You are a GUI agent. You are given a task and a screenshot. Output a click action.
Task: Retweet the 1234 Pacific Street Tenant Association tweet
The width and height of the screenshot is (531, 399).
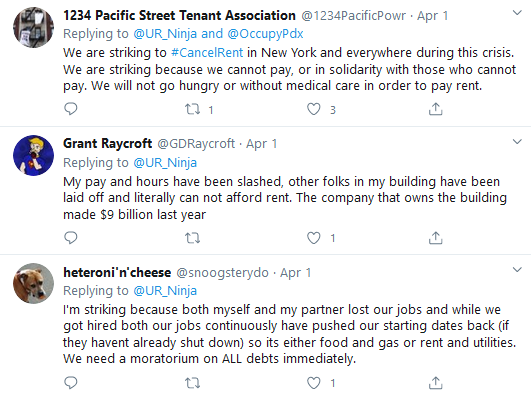click(192, 109)
